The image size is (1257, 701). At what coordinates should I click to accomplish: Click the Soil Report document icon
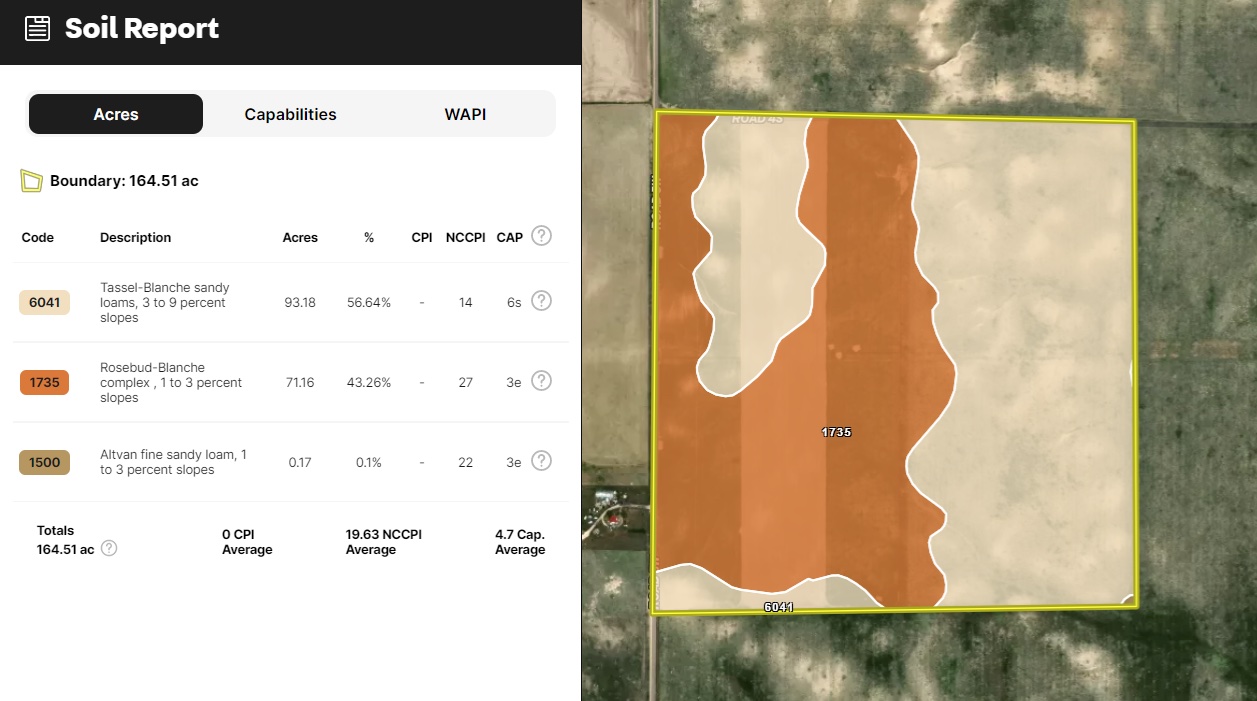point(37,28)
